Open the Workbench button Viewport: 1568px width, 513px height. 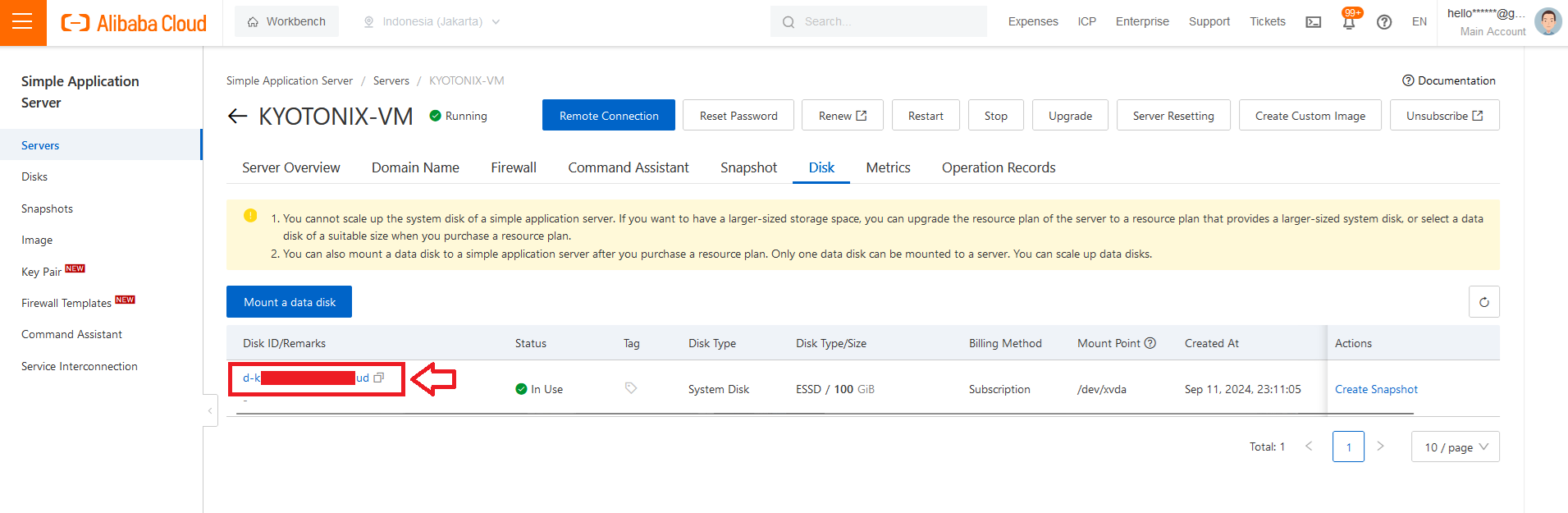(286, 21)
